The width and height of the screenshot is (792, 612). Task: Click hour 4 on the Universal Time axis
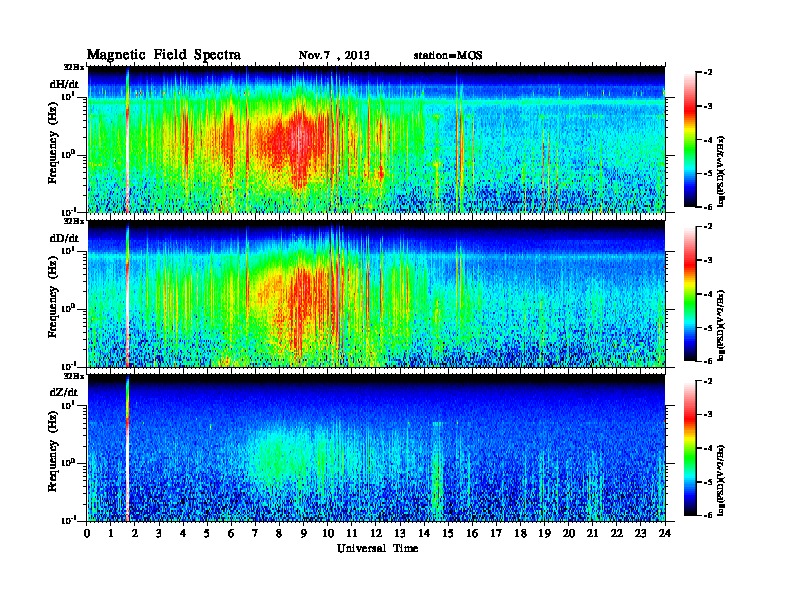pos(183,534)
